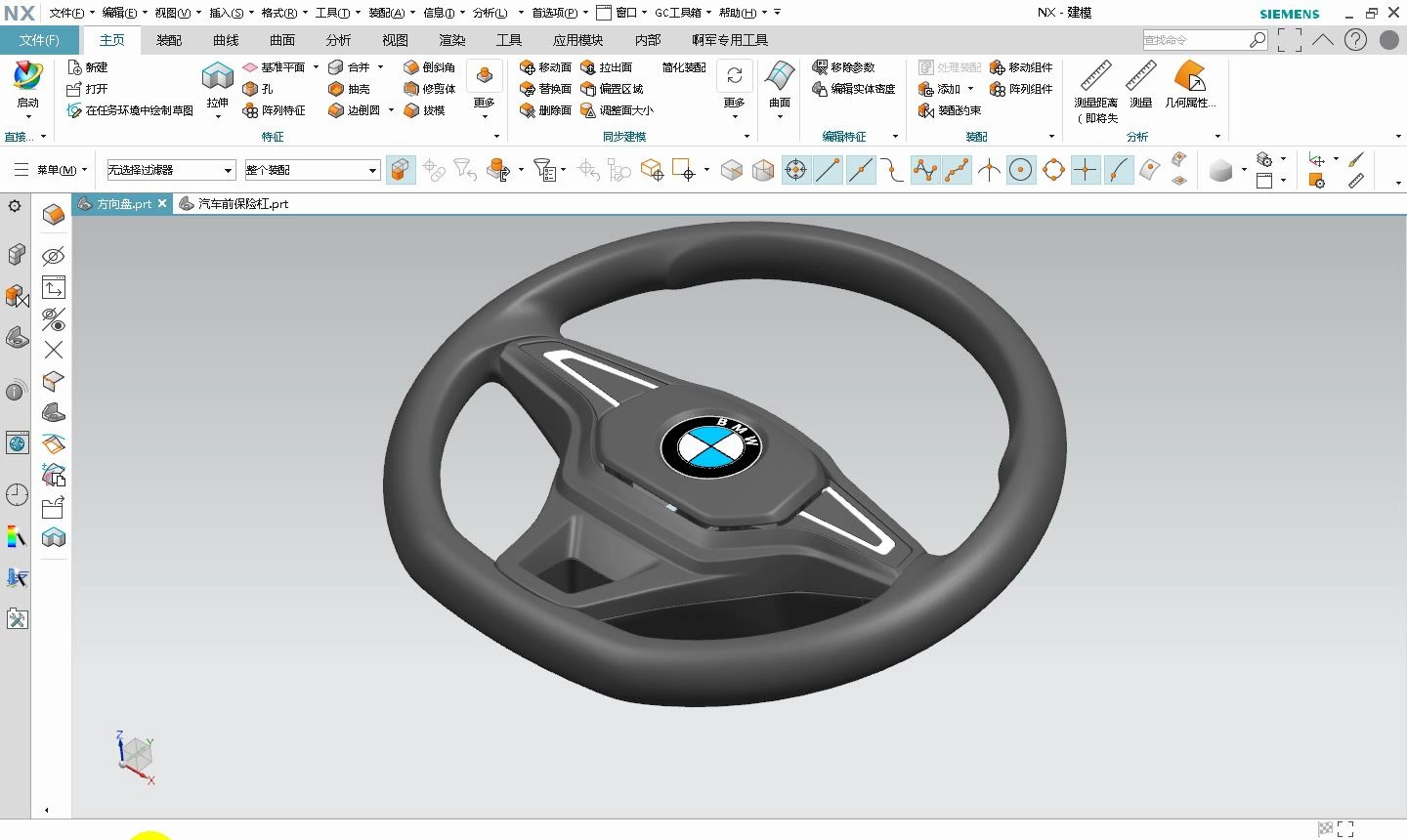
Task: Toggle the snap control point option
Action: 892,170
